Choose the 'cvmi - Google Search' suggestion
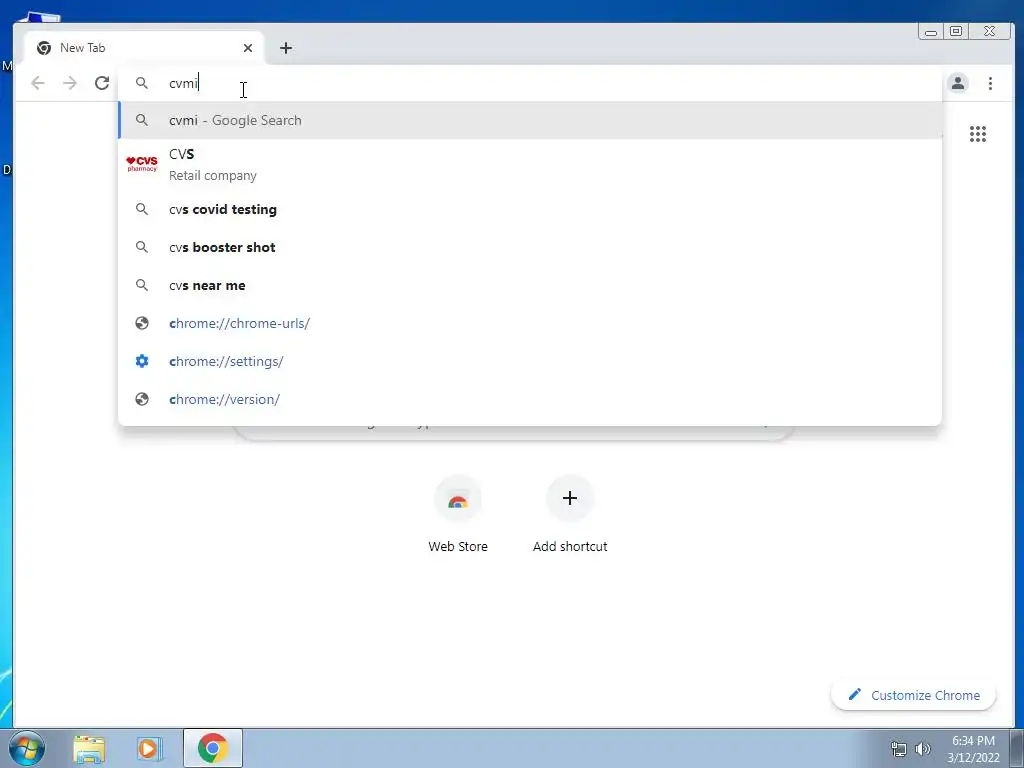The height and width of the screenshot is (768, 1024). click(530, 120)
